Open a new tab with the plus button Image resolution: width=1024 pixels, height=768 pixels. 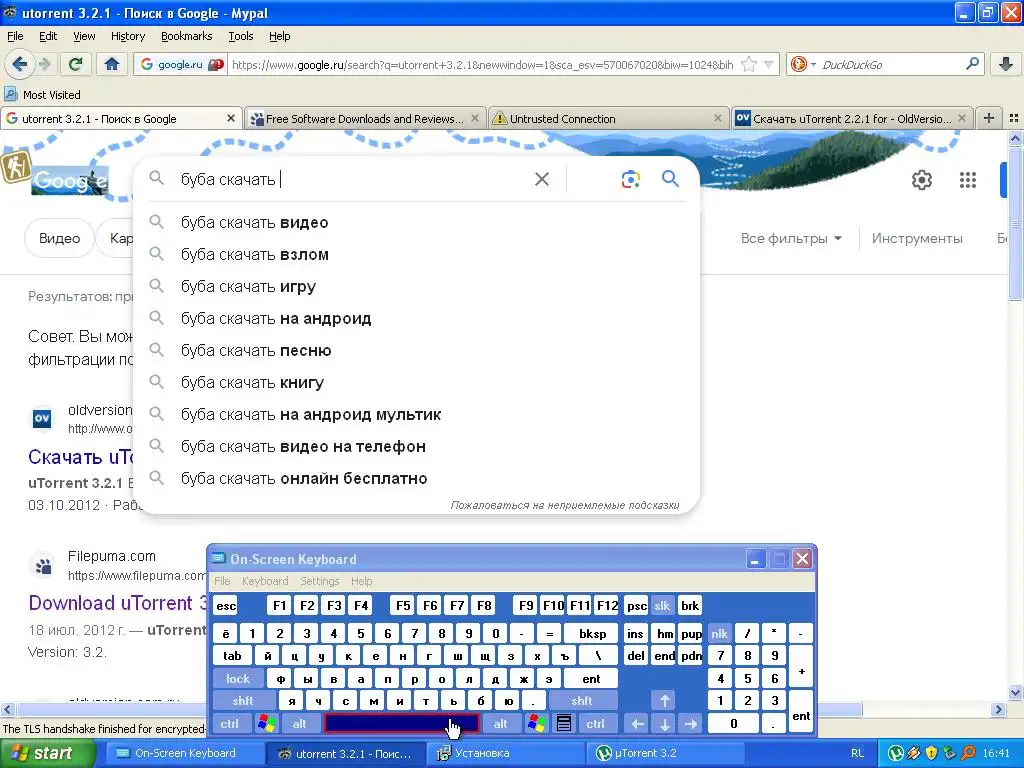(989, 118)
